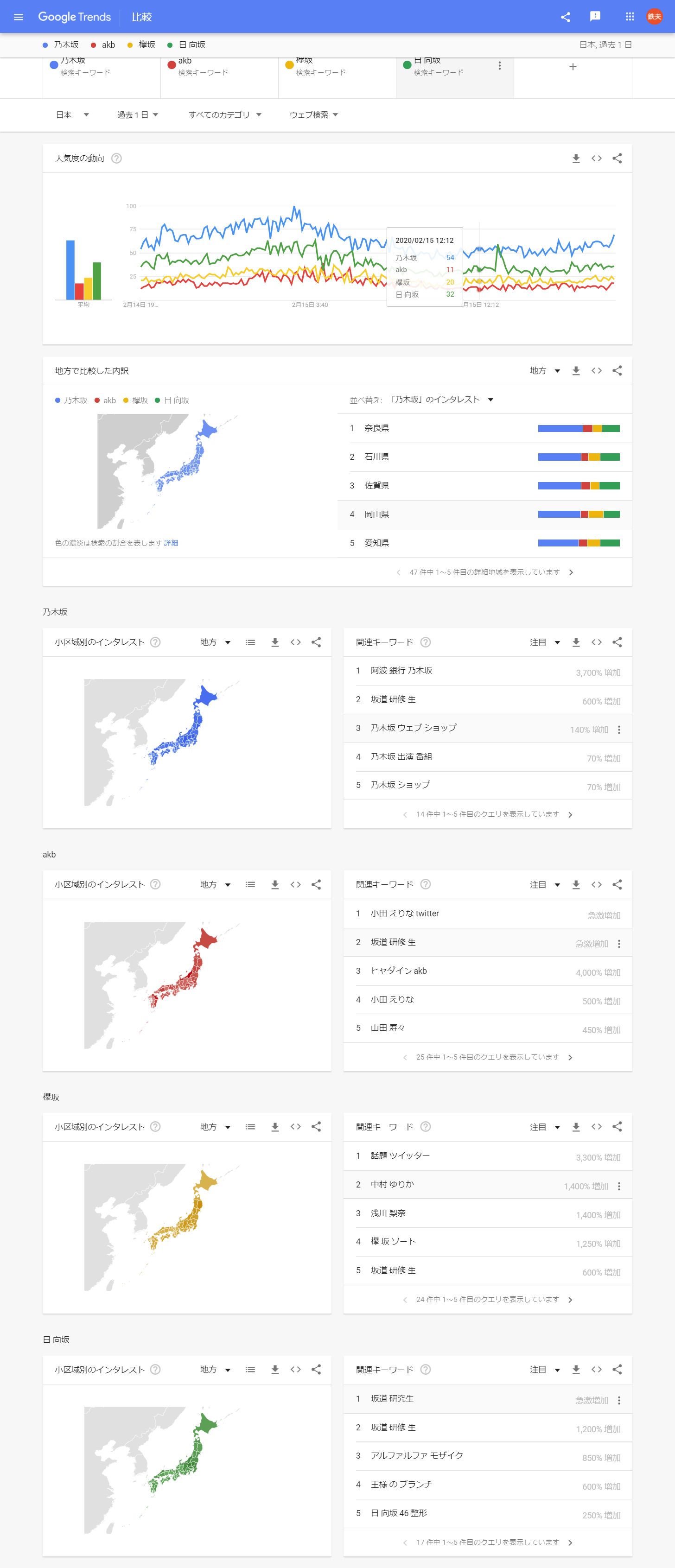Open options for 坂道 研究生 row
The image size is (675, 1568).
click(x=619, y=1401)
